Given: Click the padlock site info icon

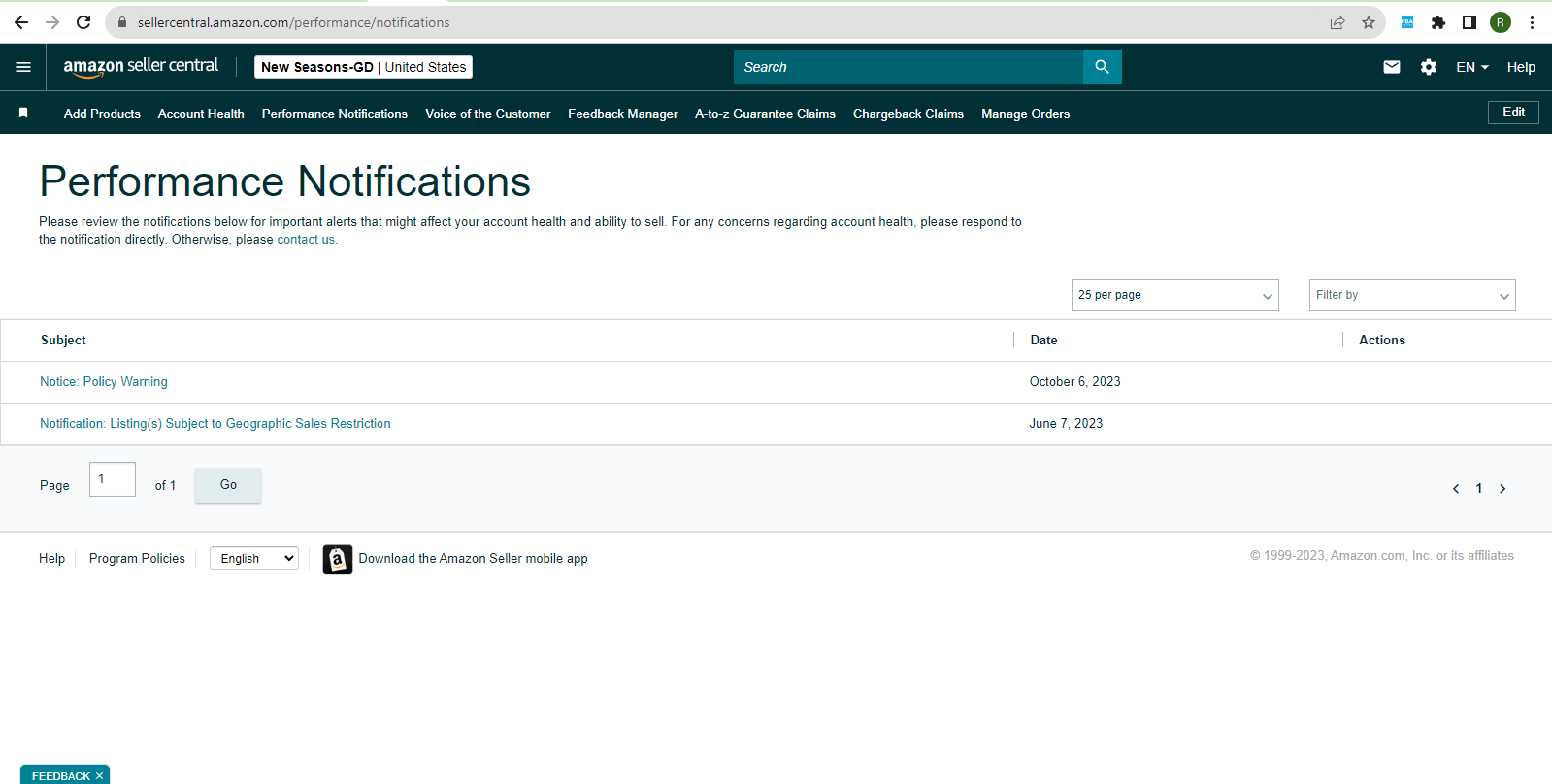Looking at the screenshot, I should (122, 22).
